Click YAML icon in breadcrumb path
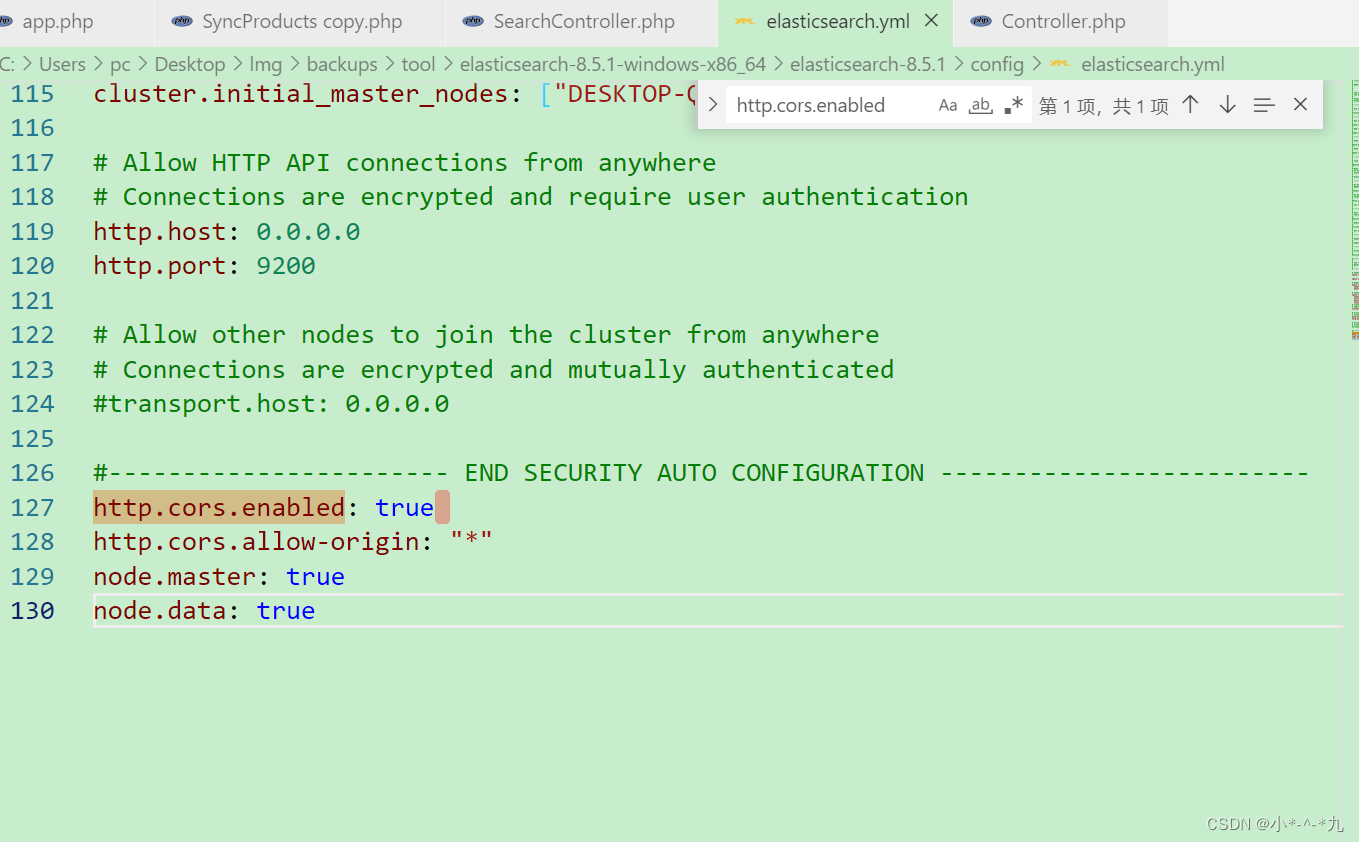This screenshot has width=1359, height=842. pos(1060,64)
